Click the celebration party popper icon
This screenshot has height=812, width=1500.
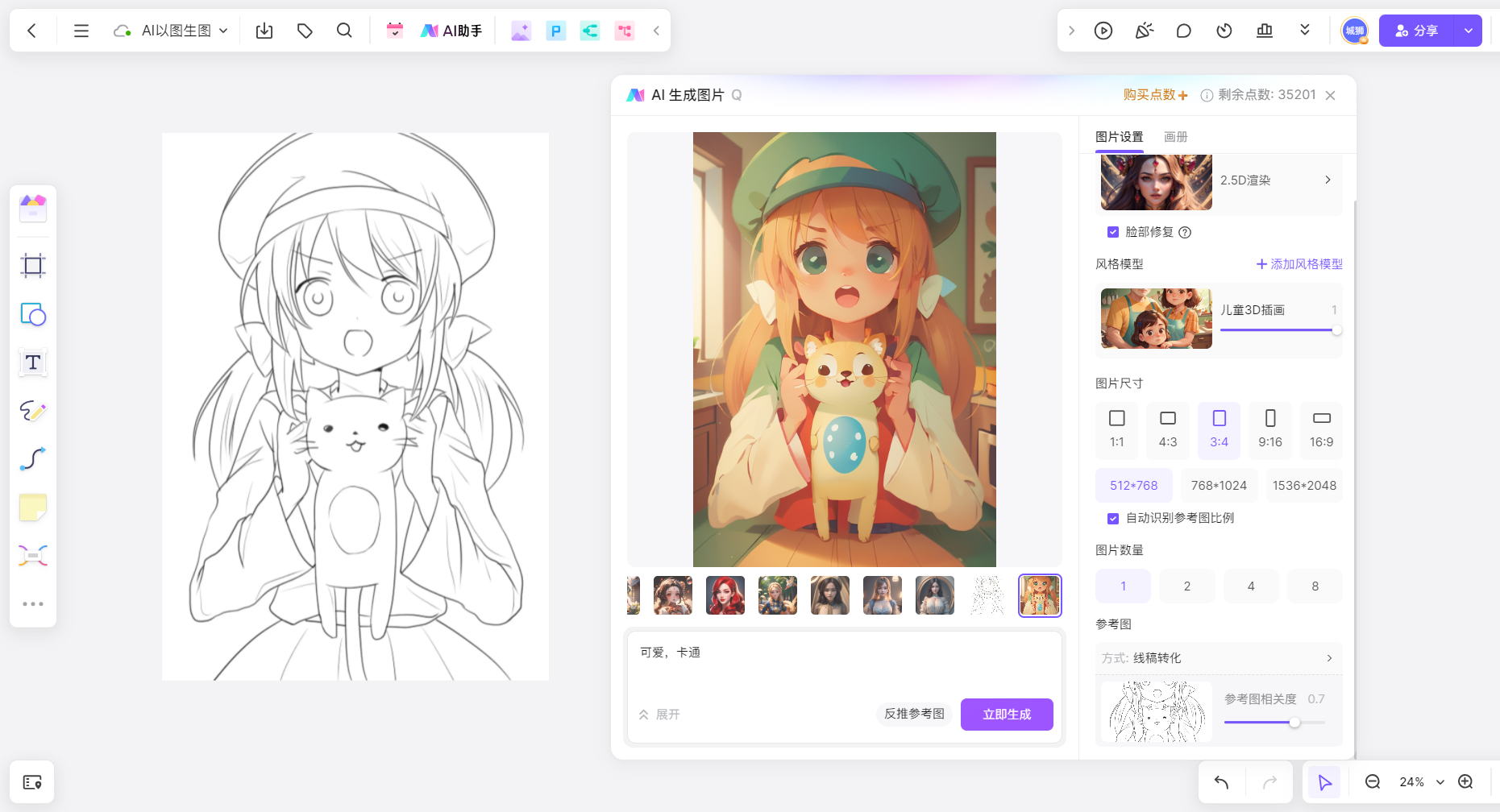coord(1144,31)
